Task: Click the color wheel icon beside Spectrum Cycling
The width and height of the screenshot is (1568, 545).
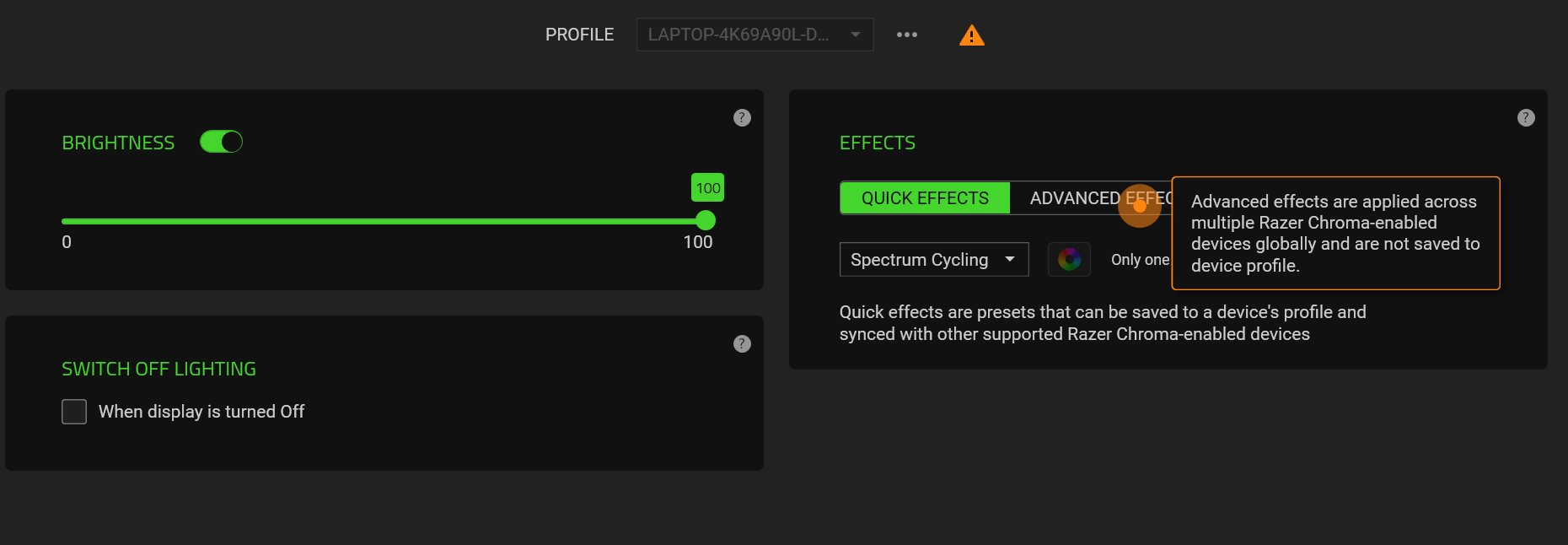Action: (x=1069, y=259)
